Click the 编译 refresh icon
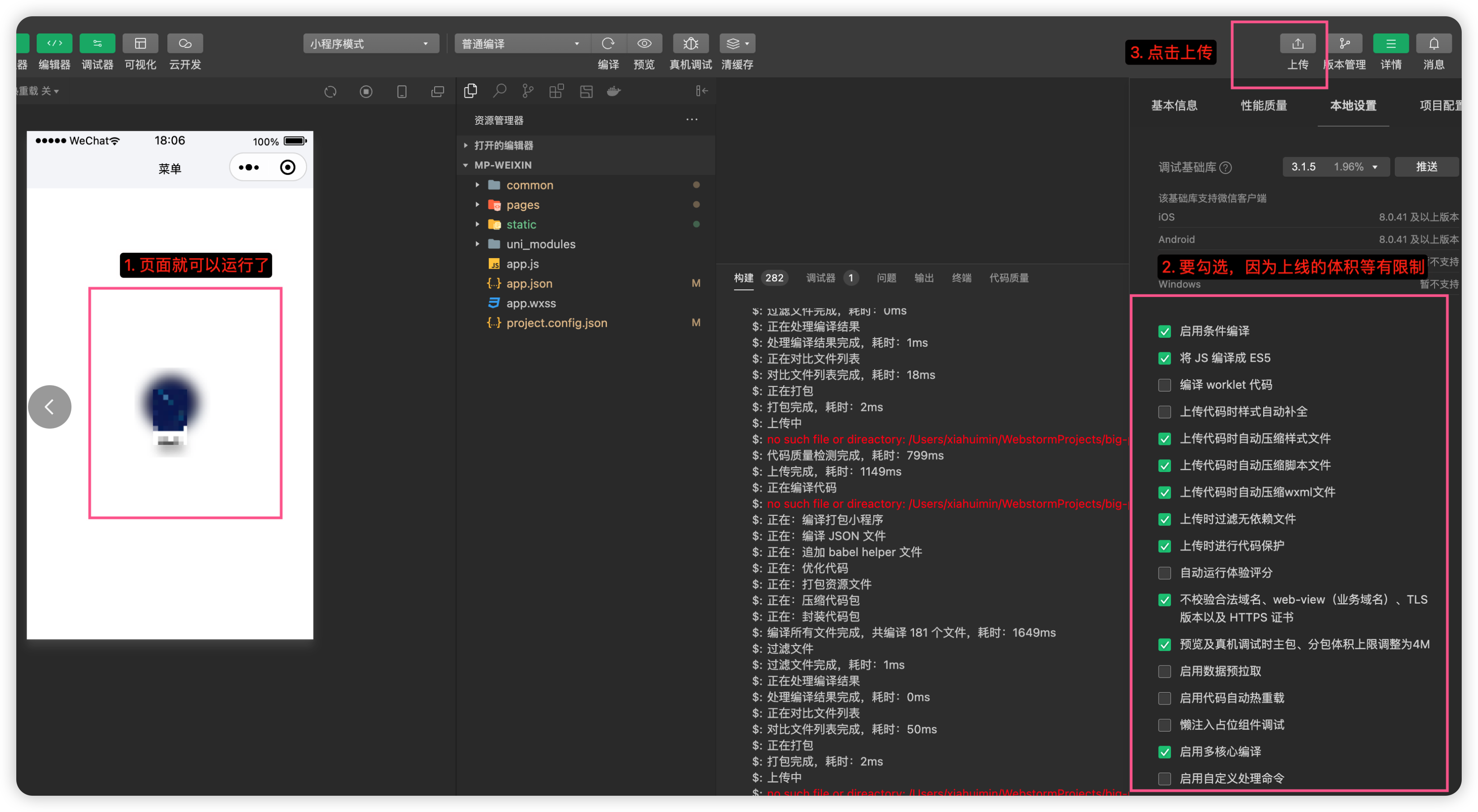This screenshot has height=812, width=1478. pos(608,43)
